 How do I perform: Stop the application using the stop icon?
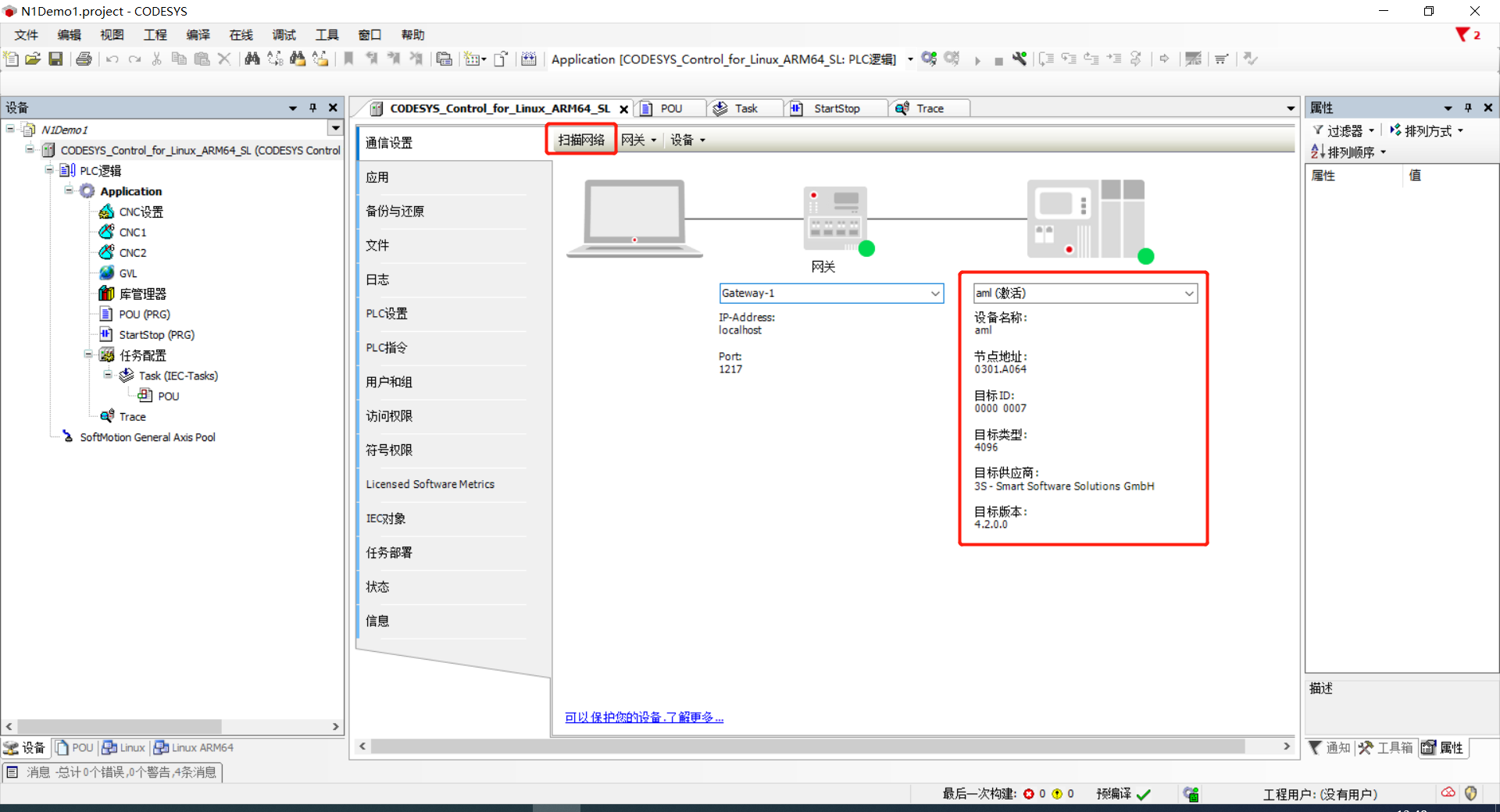(998, 59)
